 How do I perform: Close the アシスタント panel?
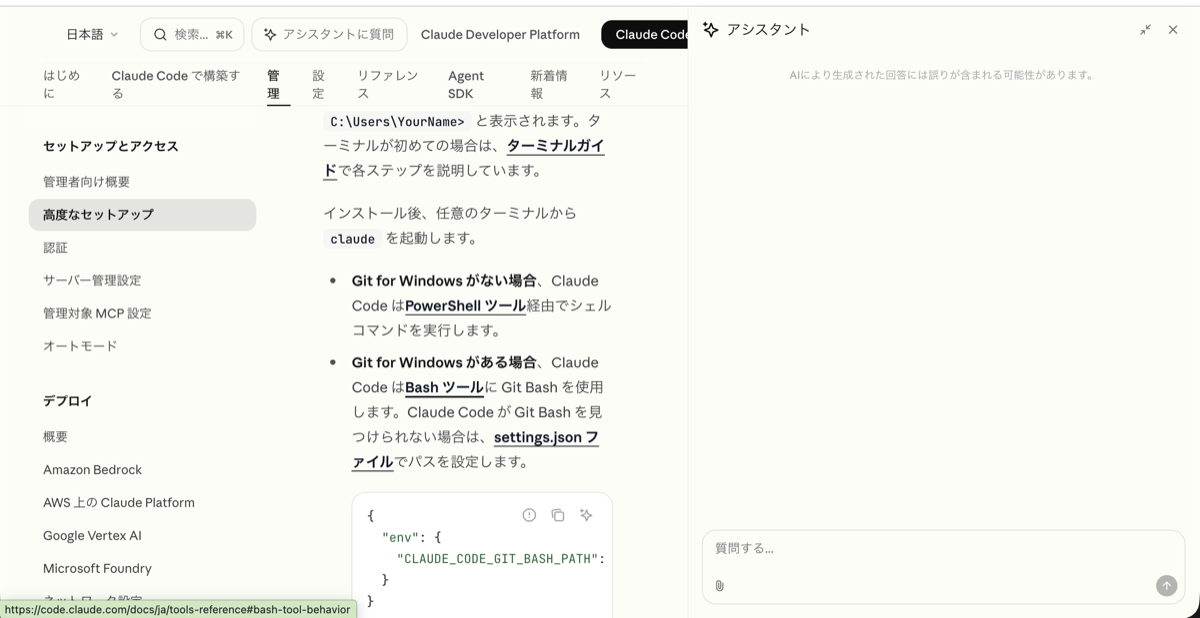pos(1173,30)
